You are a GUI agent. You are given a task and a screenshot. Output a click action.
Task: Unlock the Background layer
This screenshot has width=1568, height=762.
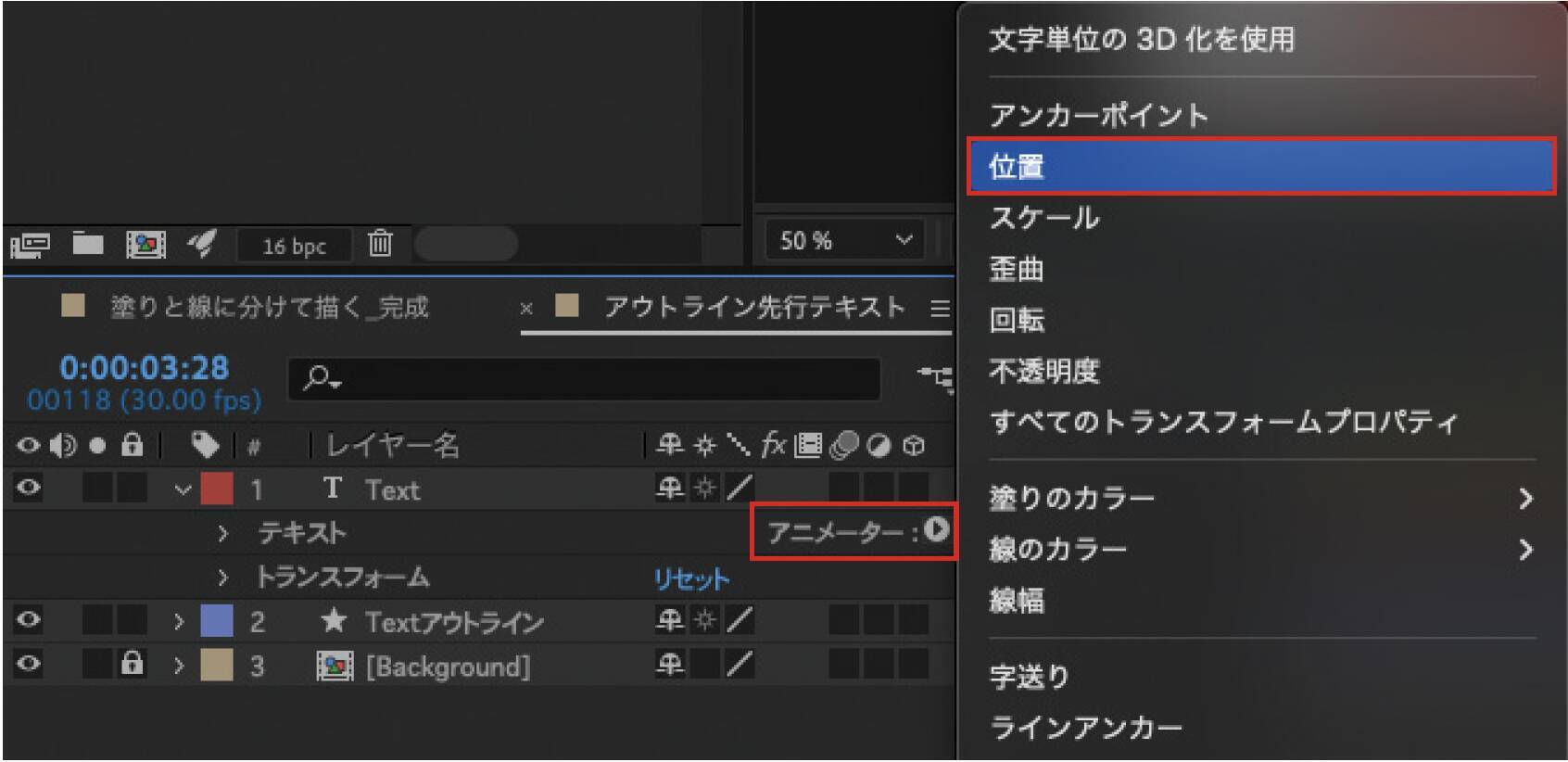pos(133,664)
